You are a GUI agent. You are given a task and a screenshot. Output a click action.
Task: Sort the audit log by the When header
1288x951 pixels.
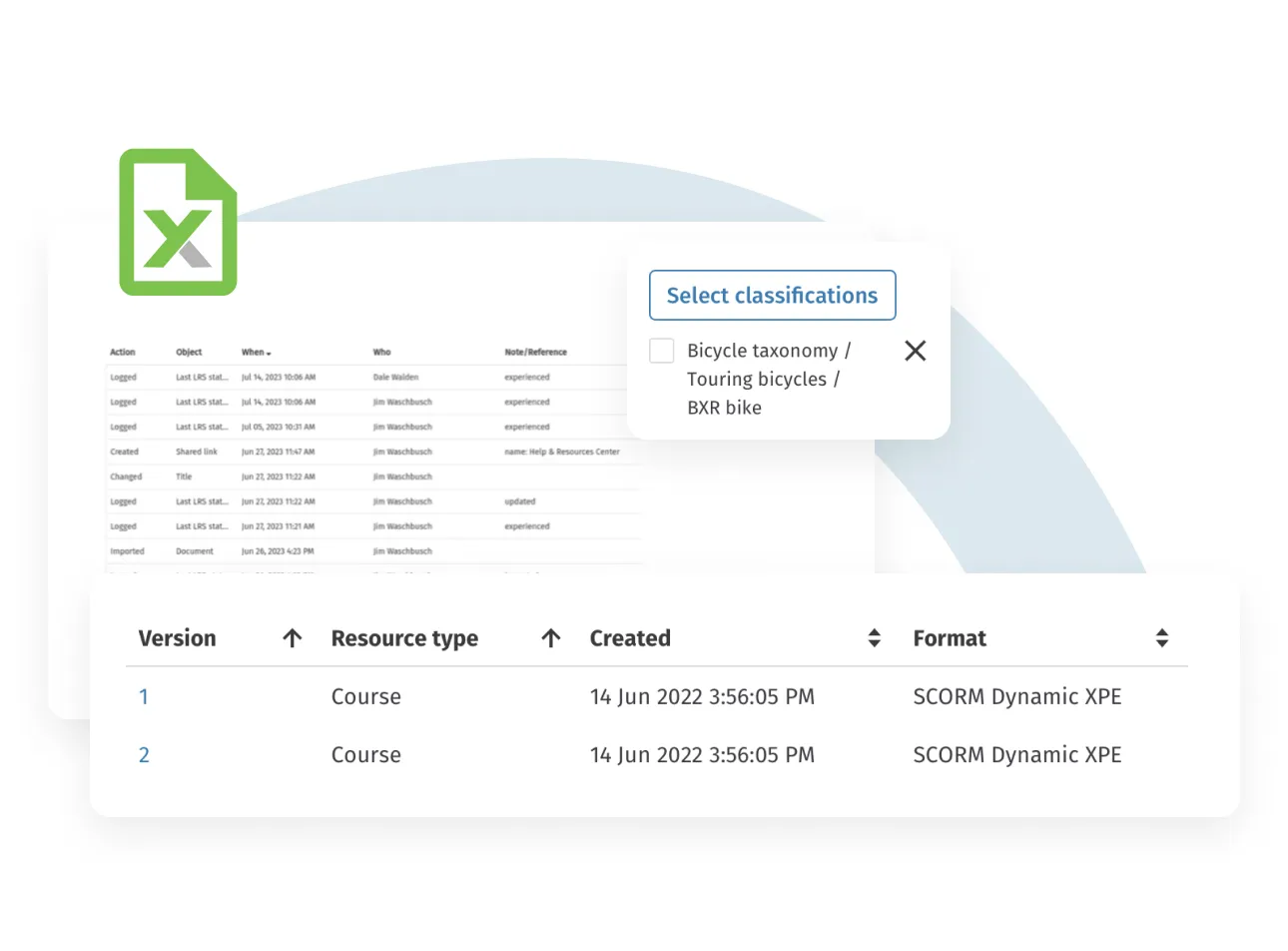[256, 353]
